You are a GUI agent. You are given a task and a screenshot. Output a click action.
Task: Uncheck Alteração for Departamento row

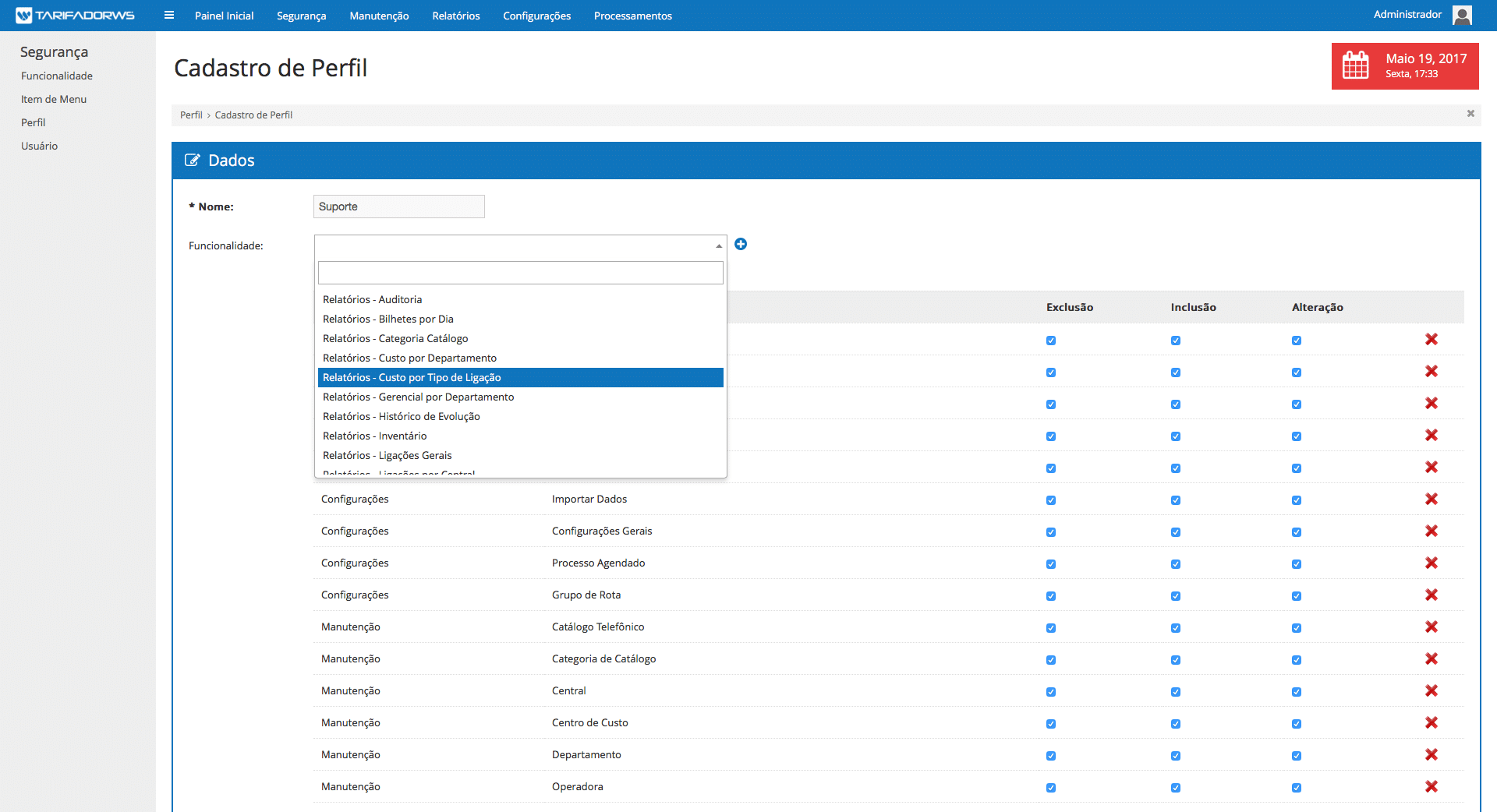[1297, 756]
